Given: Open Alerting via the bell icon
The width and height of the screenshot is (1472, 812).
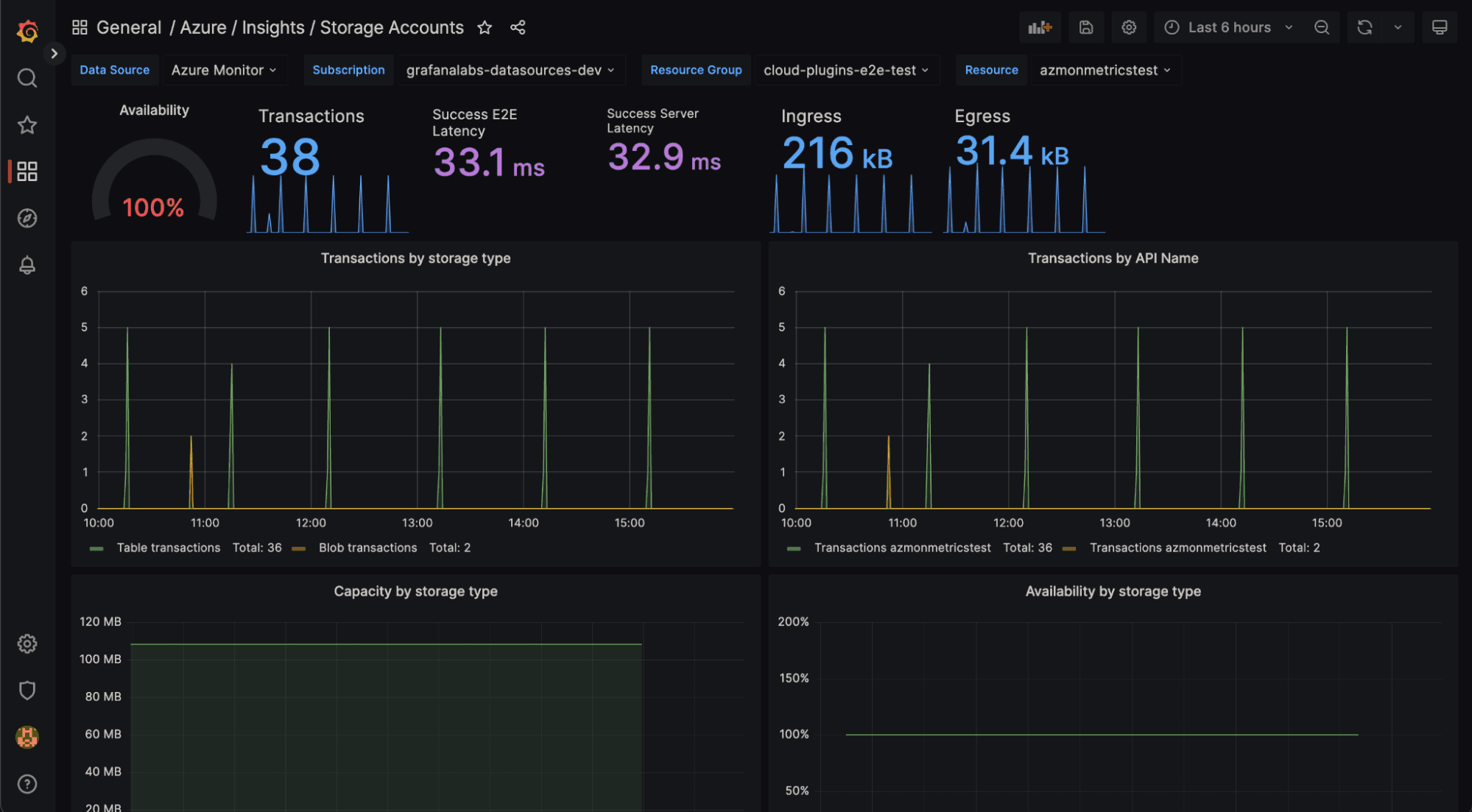Looking at the screenshot, I should pyautogui.click(x=27, y=265).
